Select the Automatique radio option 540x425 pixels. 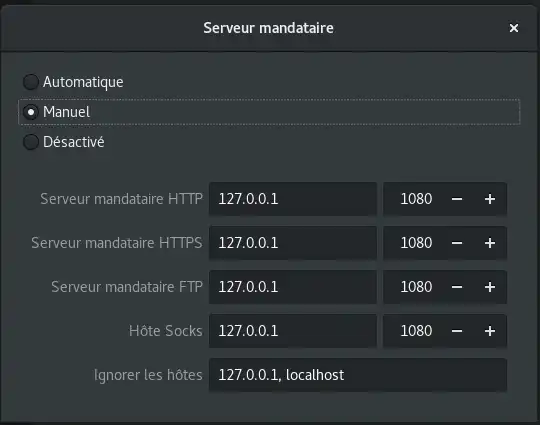pyautogui.click(x=31, y=82)
